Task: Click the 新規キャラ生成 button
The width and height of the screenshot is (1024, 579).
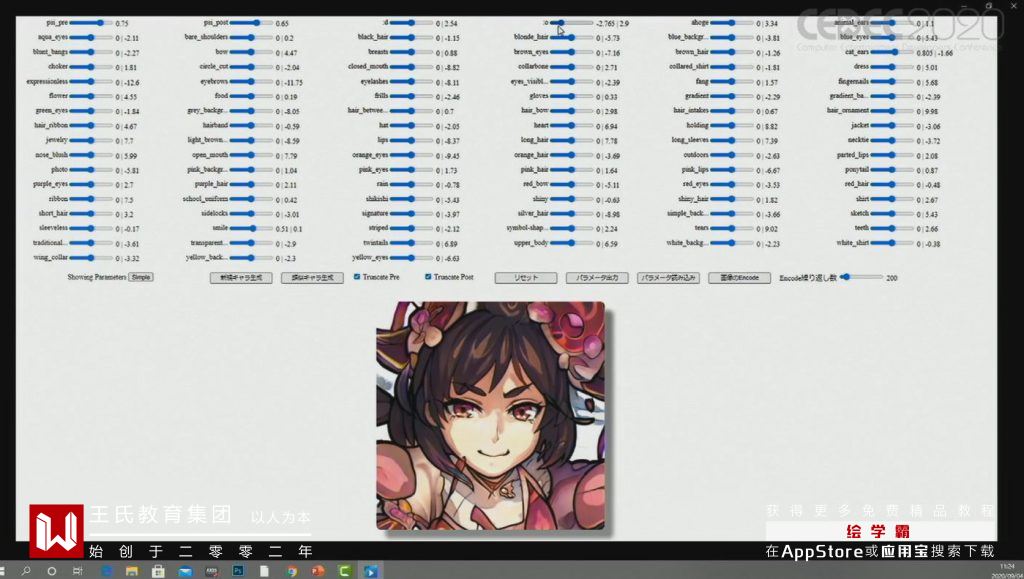Action: coord(241,278)
